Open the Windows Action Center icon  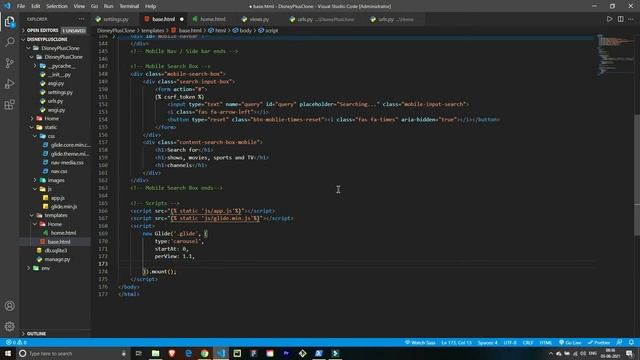pyautogui.click(x=629, y=353)
